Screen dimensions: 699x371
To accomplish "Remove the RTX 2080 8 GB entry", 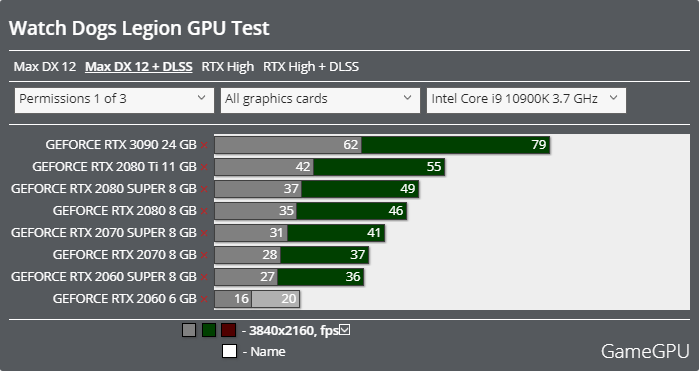I will [204, 211].
